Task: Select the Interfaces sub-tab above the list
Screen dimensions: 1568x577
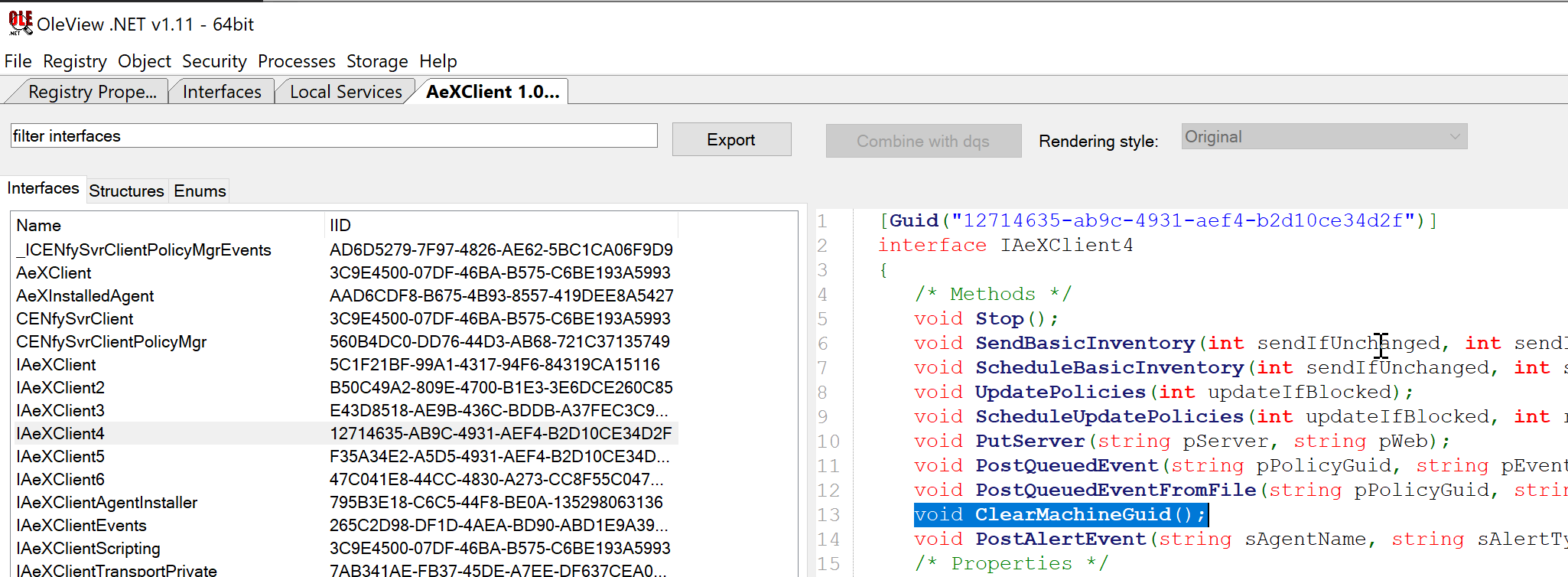Action: point(43,188)
